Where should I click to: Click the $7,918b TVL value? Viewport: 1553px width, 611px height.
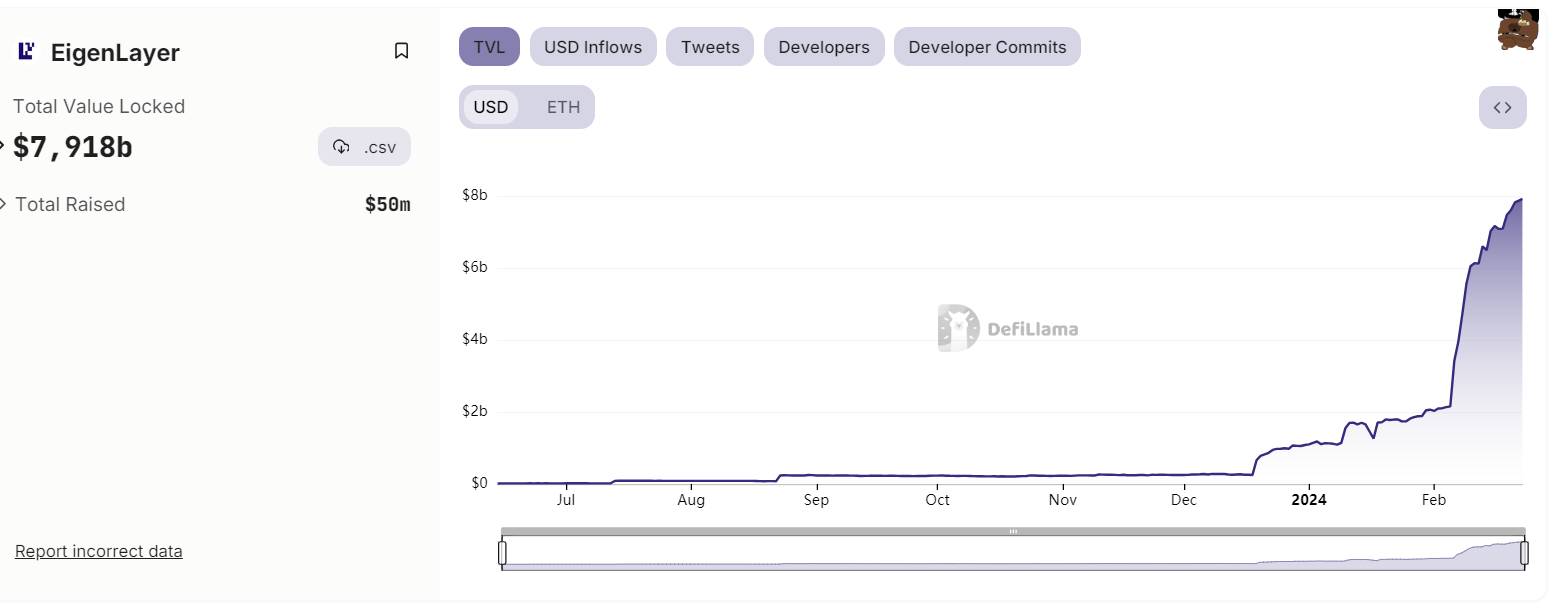pos(73,147)
